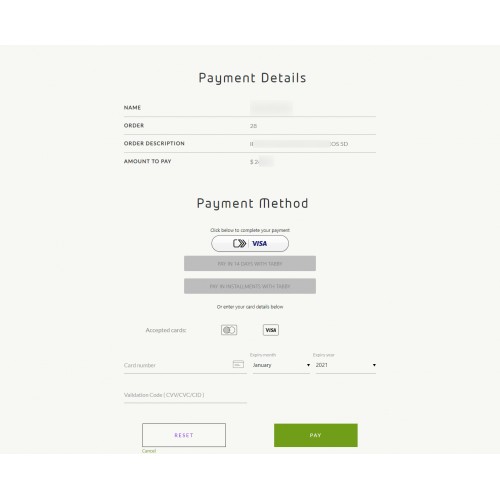500x500 pixels.
Task: Focus the Validation Code CVV field
Action: [185, 395]
